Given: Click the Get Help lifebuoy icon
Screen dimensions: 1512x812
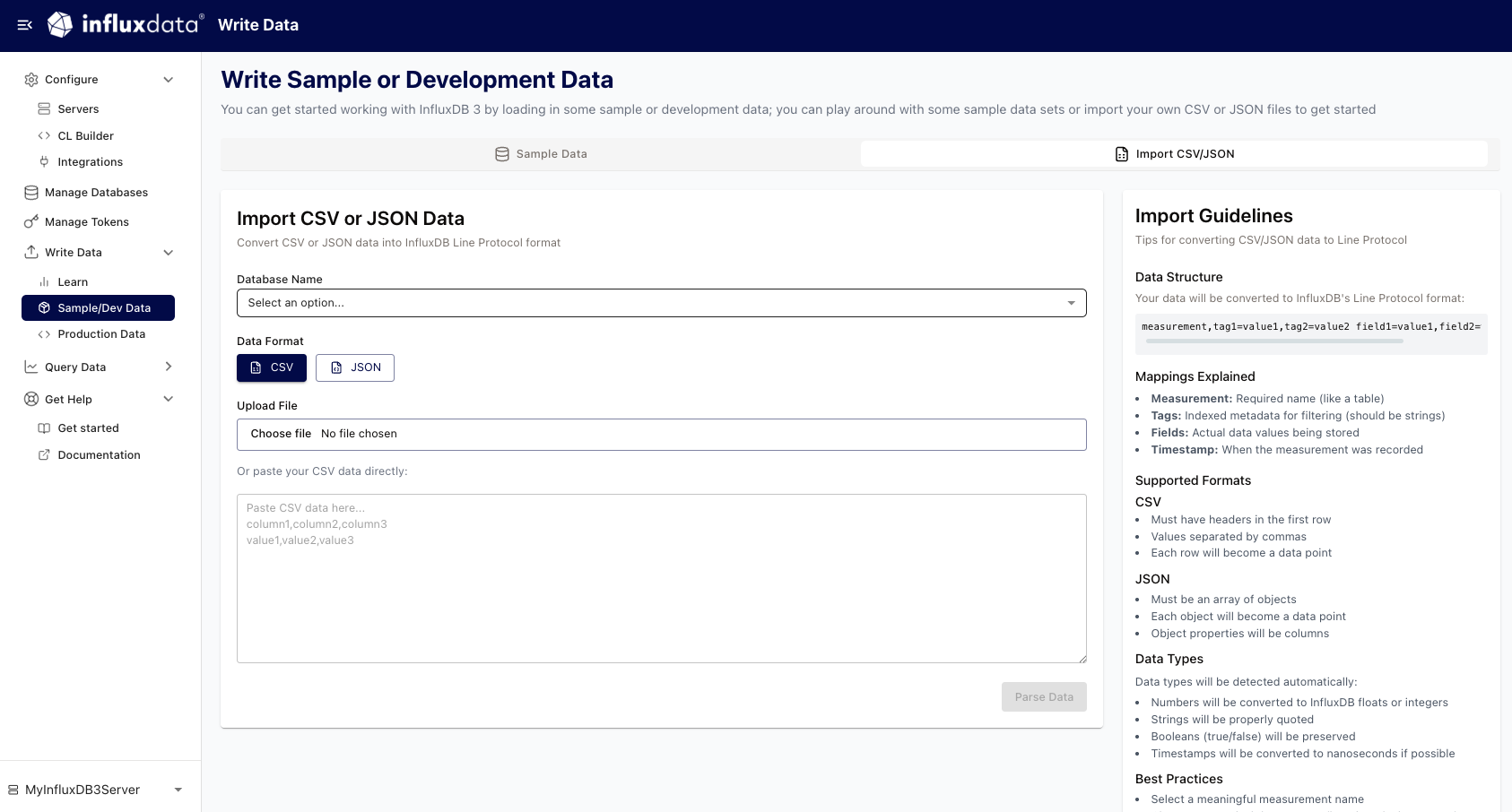Looking at the screenshot, I should [31, 399].
